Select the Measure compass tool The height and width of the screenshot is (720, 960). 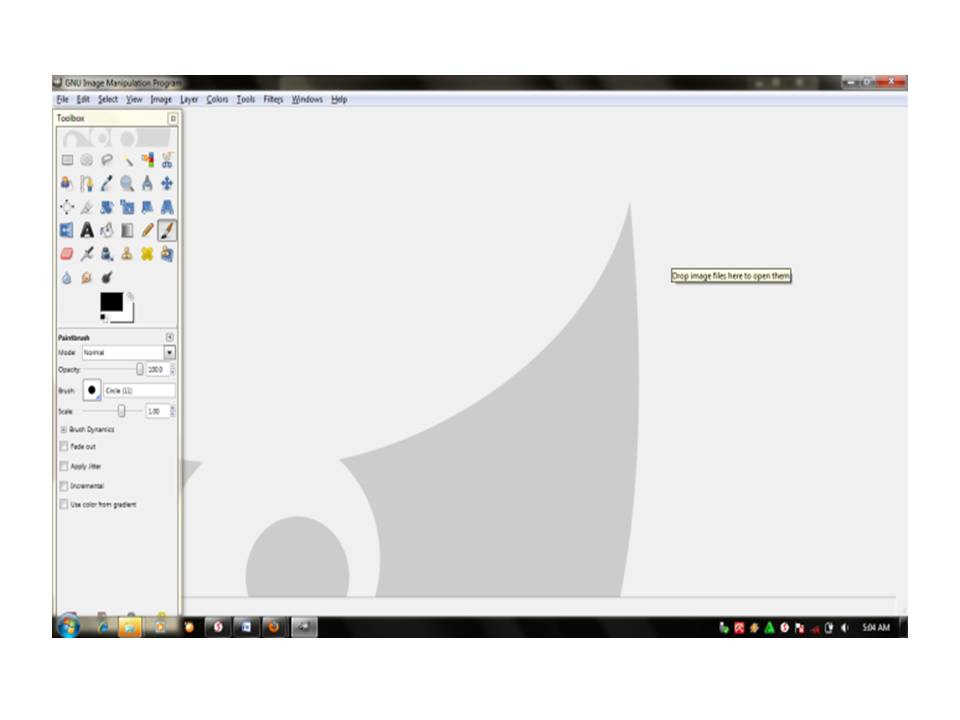[x=148, y=184]
